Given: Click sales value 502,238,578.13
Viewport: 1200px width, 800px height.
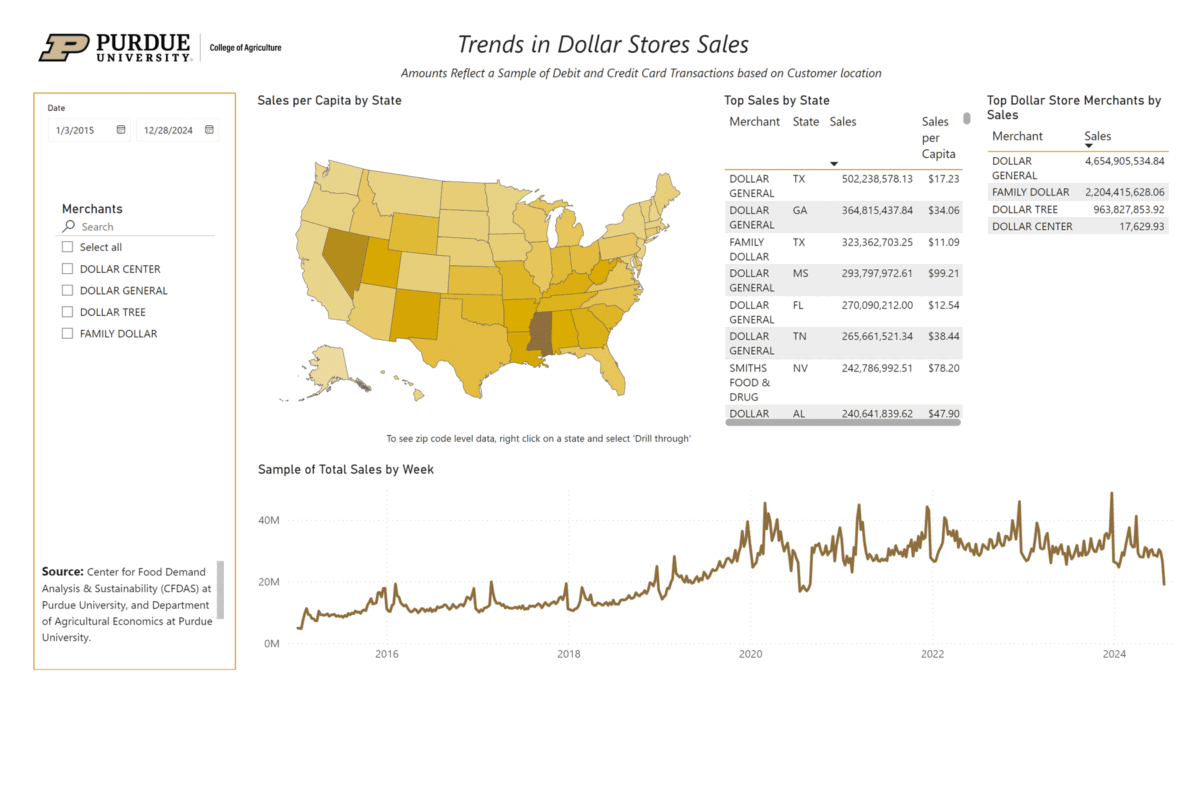Looking at the screenshot, I should (x=878, y=179).
